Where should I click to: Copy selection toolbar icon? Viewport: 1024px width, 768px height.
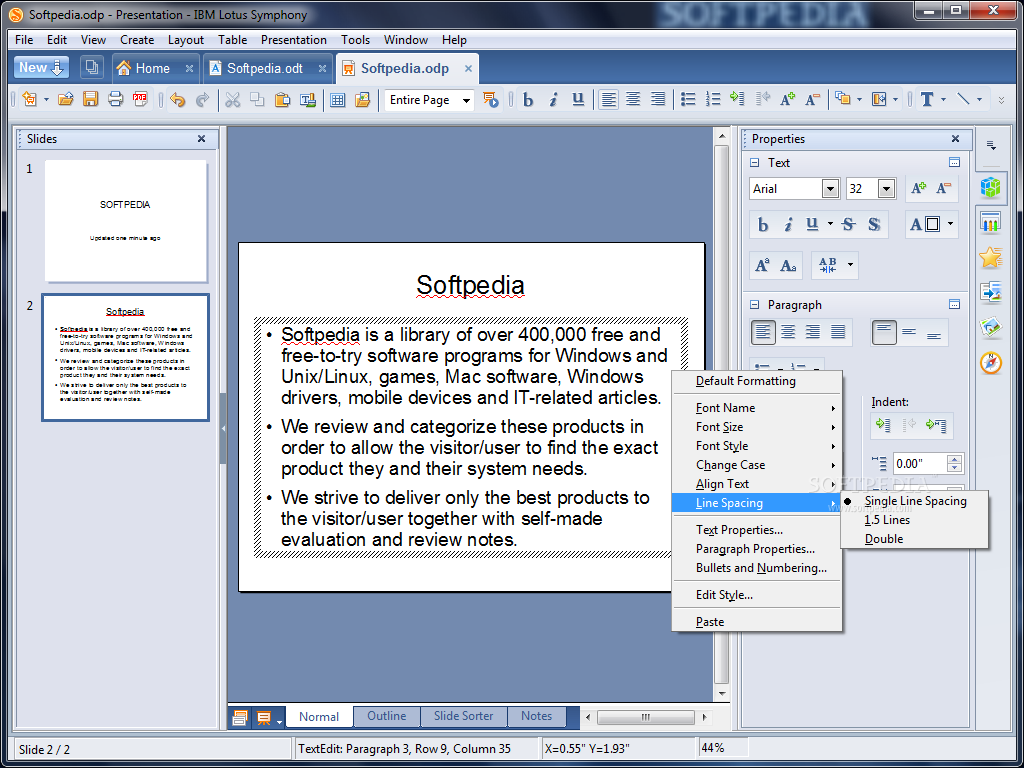click(x=257, y=100)
